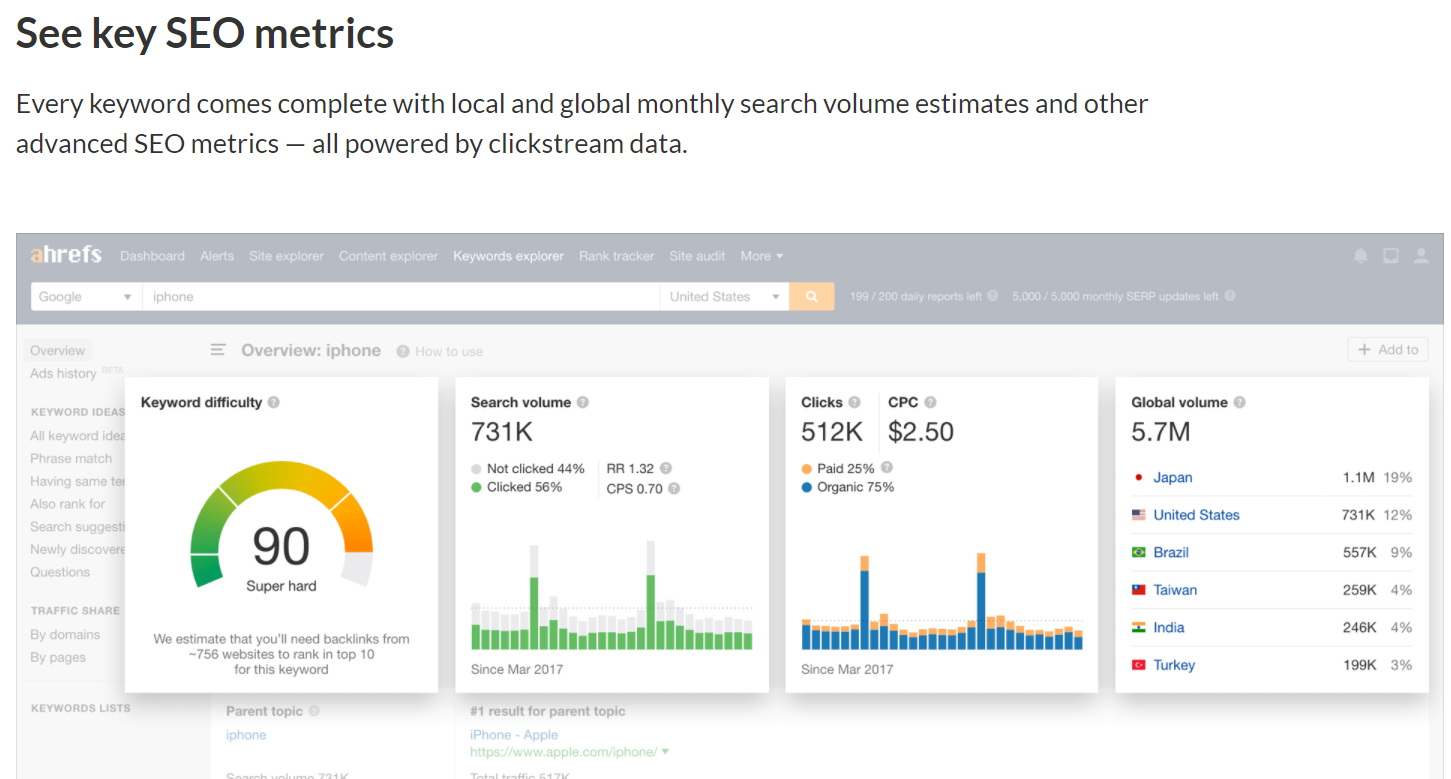Select Overview in the sidebar

tap(57, 351)
